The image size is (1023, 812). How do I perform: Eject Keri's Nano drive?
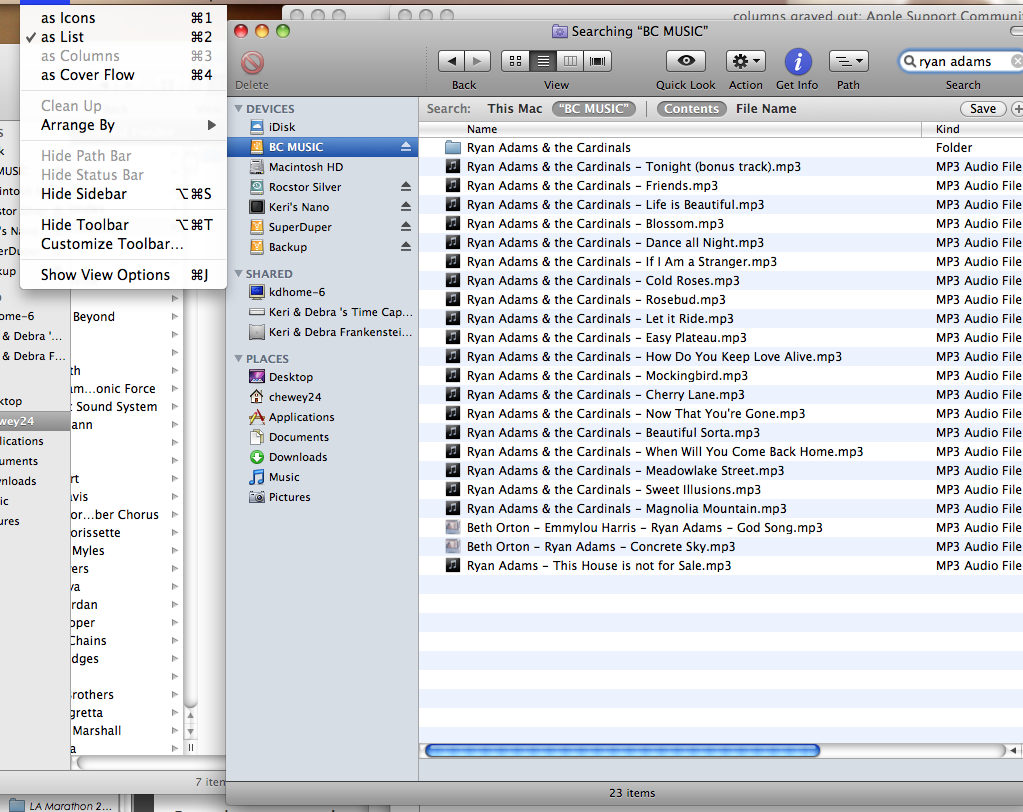(x=405, y=204)
